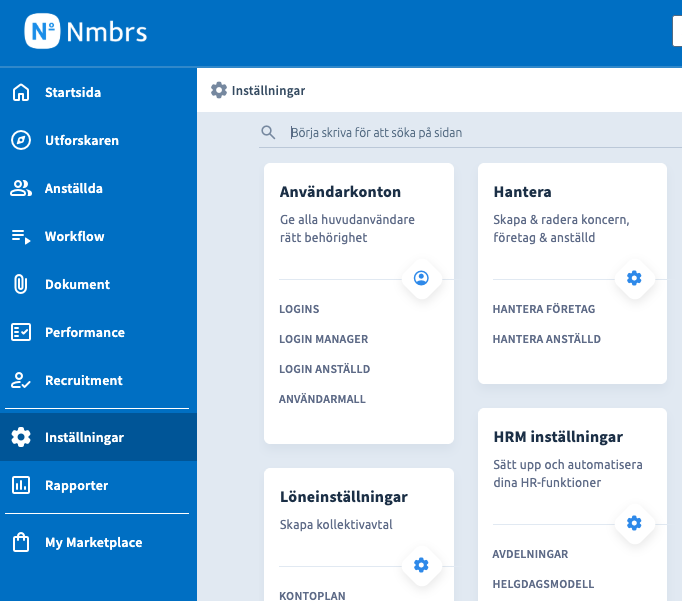Image resolution: width=682 pixels, height=601 pixels.
Task: Click the Dokument paperclip icon
Action: (x=20, y=284)
